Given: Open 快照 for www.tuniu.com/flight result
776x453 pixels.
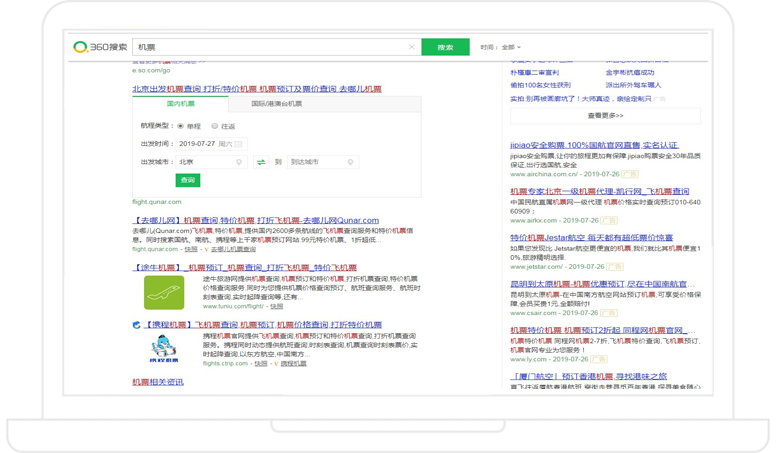Looking at the screenshot, I should (277, 306).
